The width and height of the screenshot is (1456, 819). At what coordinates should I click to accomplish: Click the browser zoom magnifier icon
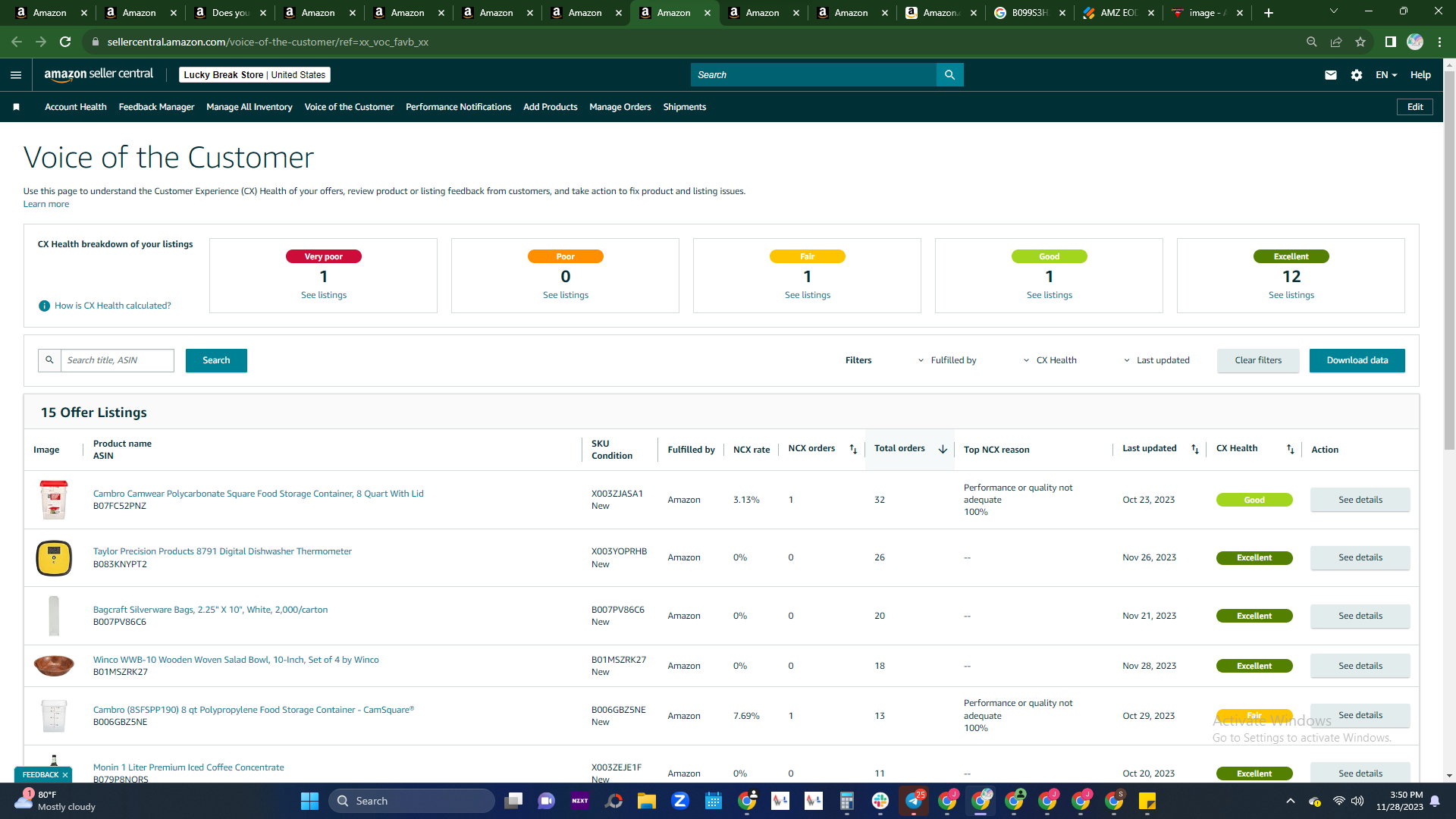1311,42
